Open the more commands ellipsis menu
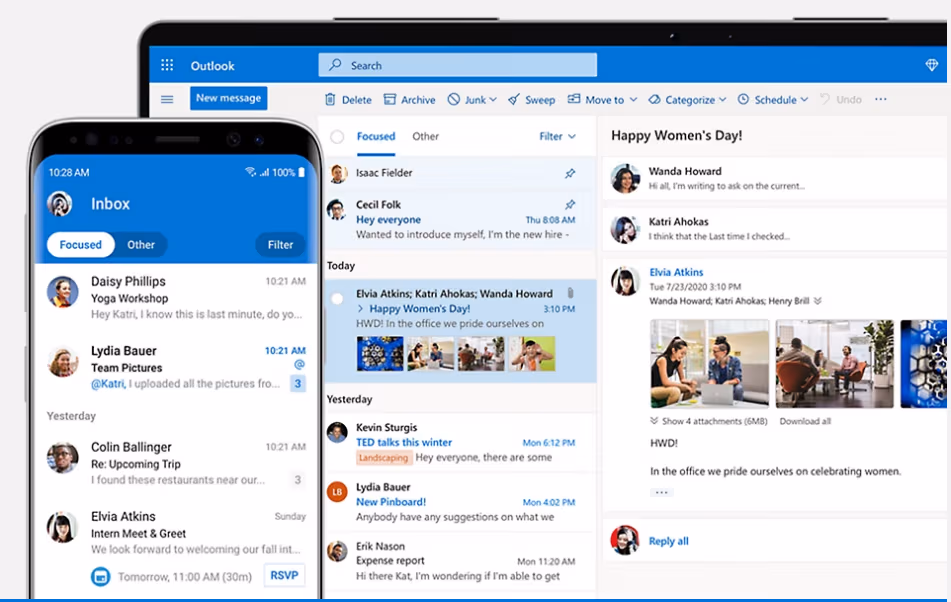Viewport: 951px width, 602px height. click(x=879, y=99)
